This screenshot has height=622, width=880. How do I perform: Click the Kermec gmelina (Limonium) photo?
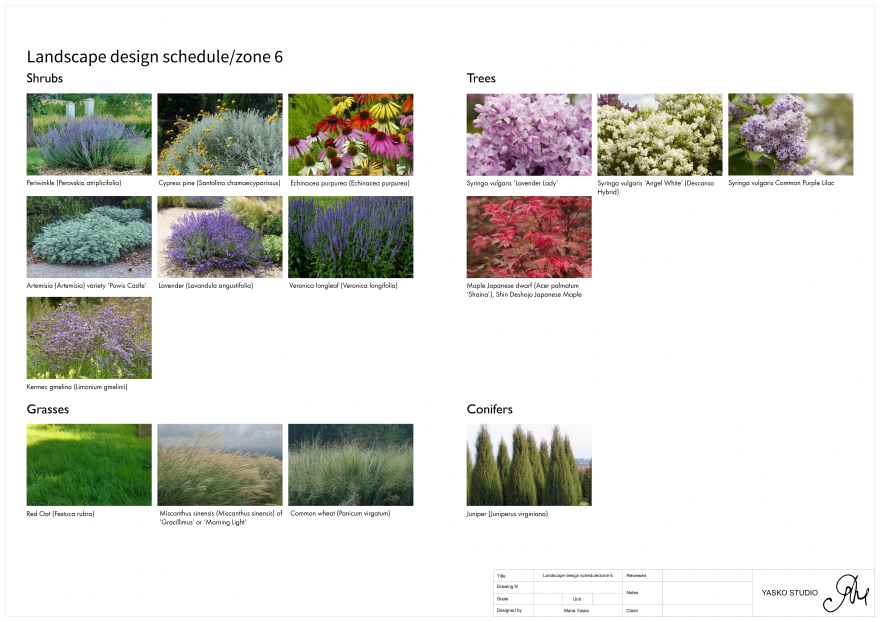[89, 338]
